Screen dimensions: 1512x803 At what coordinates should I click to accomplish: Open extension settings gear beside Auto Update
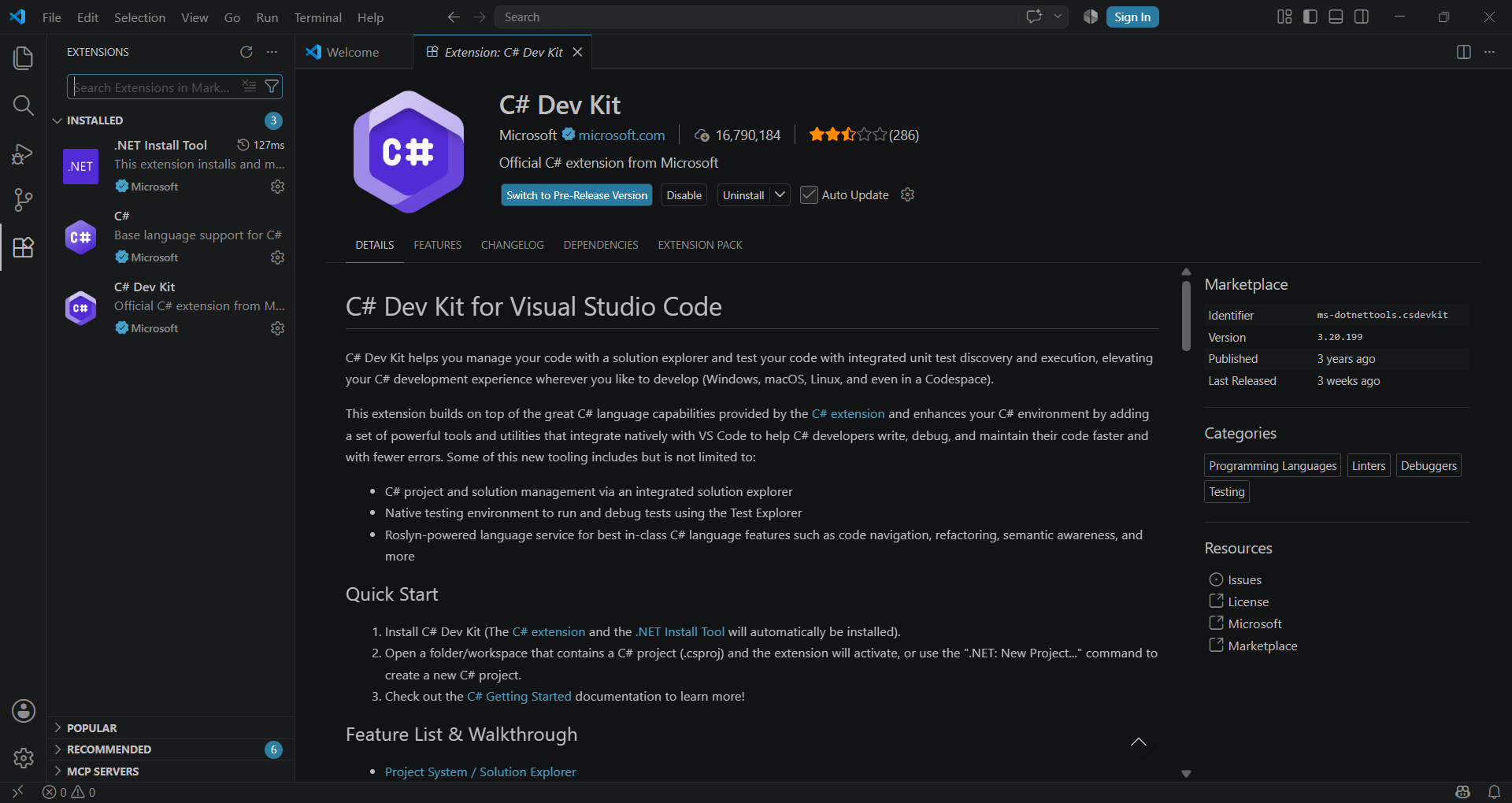click(907, 194)
